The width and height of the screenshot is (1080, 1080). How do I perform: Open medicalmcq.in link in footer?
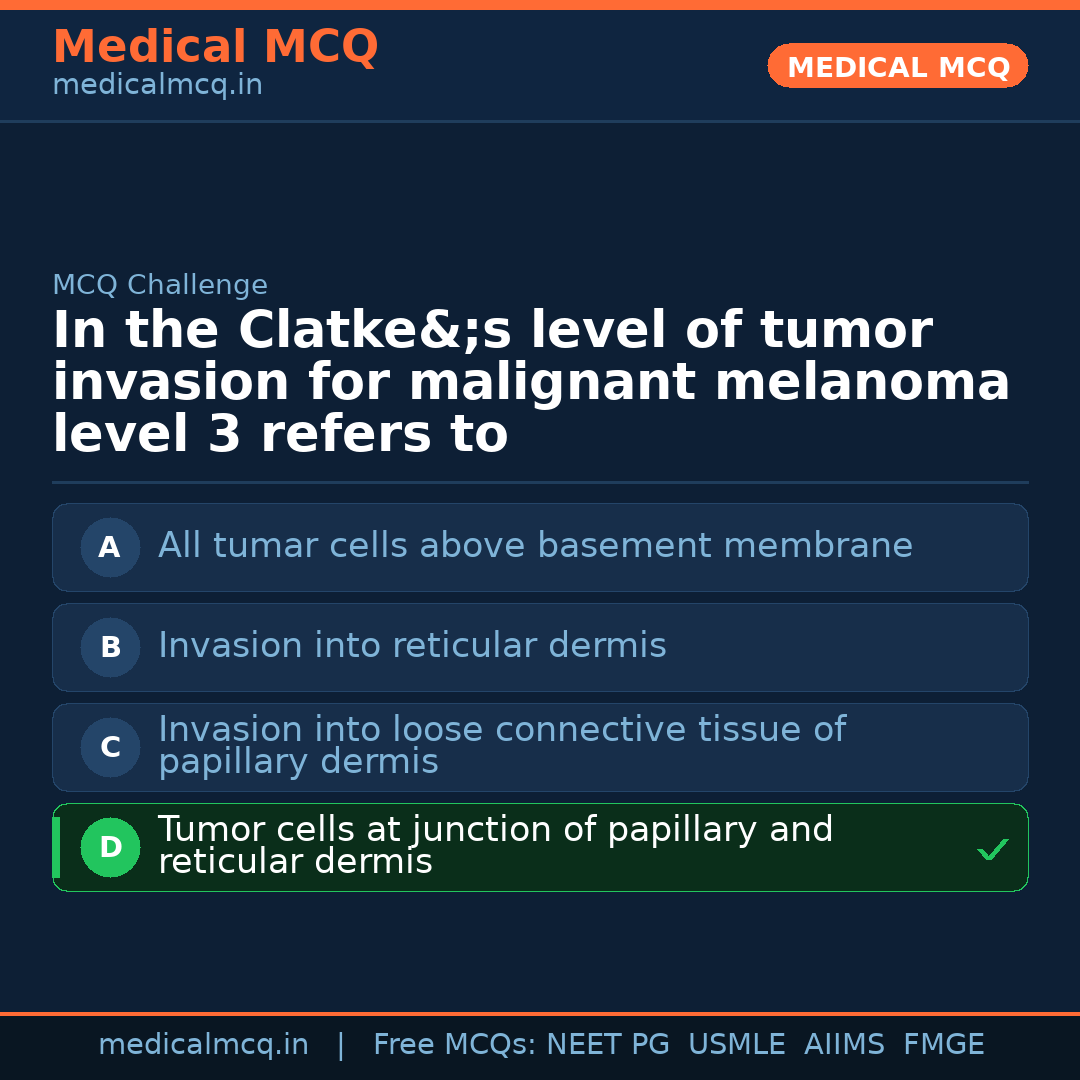[203, 1045]
